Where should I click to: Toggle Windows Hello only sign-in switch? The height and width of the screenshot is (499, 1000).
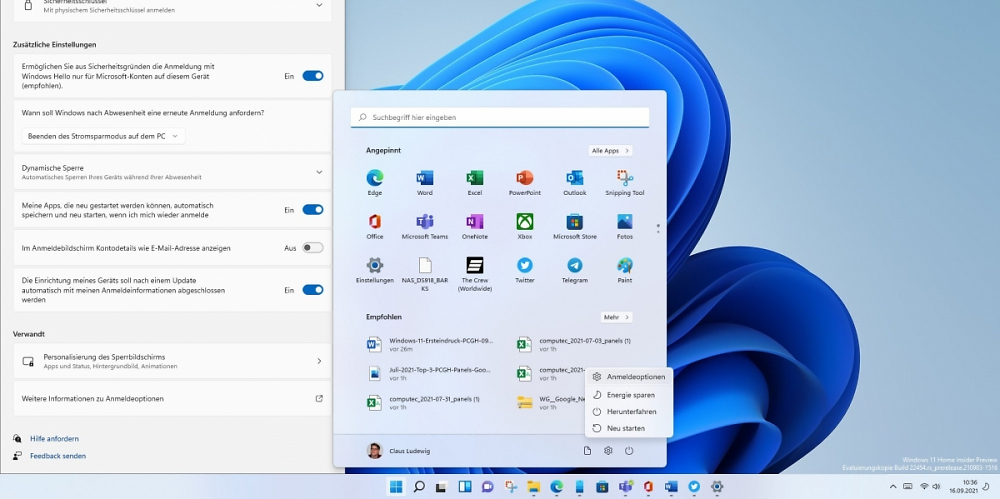point(312,76)
